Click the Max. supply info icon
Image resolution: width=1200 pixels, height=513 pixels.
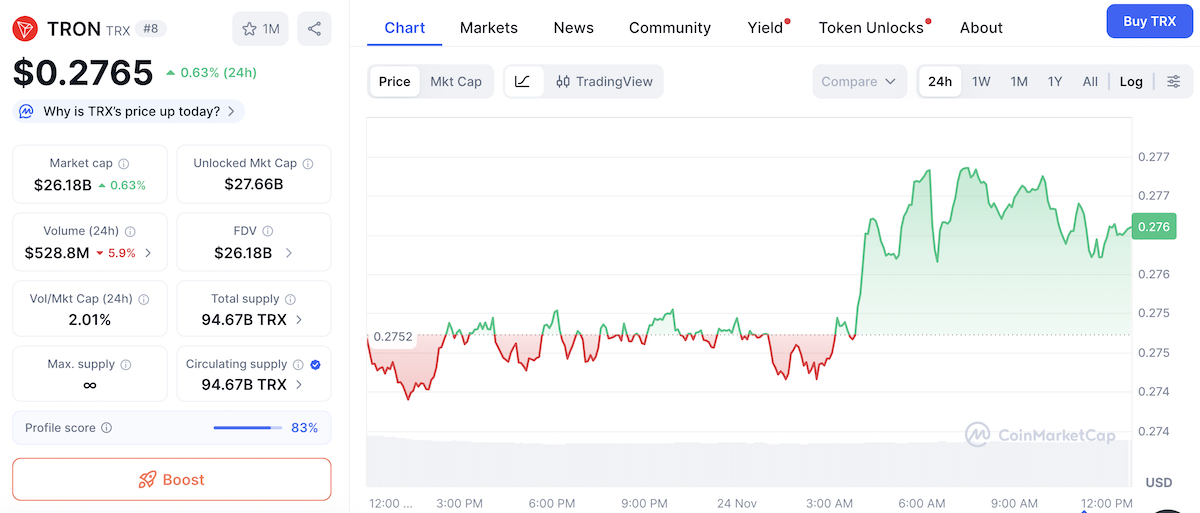pyautogui.click(x=126, y=365)
